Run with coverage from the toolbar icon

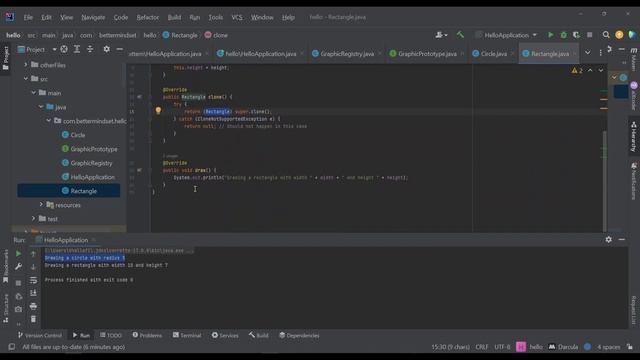pyautogui.click(x=576, y=35)
